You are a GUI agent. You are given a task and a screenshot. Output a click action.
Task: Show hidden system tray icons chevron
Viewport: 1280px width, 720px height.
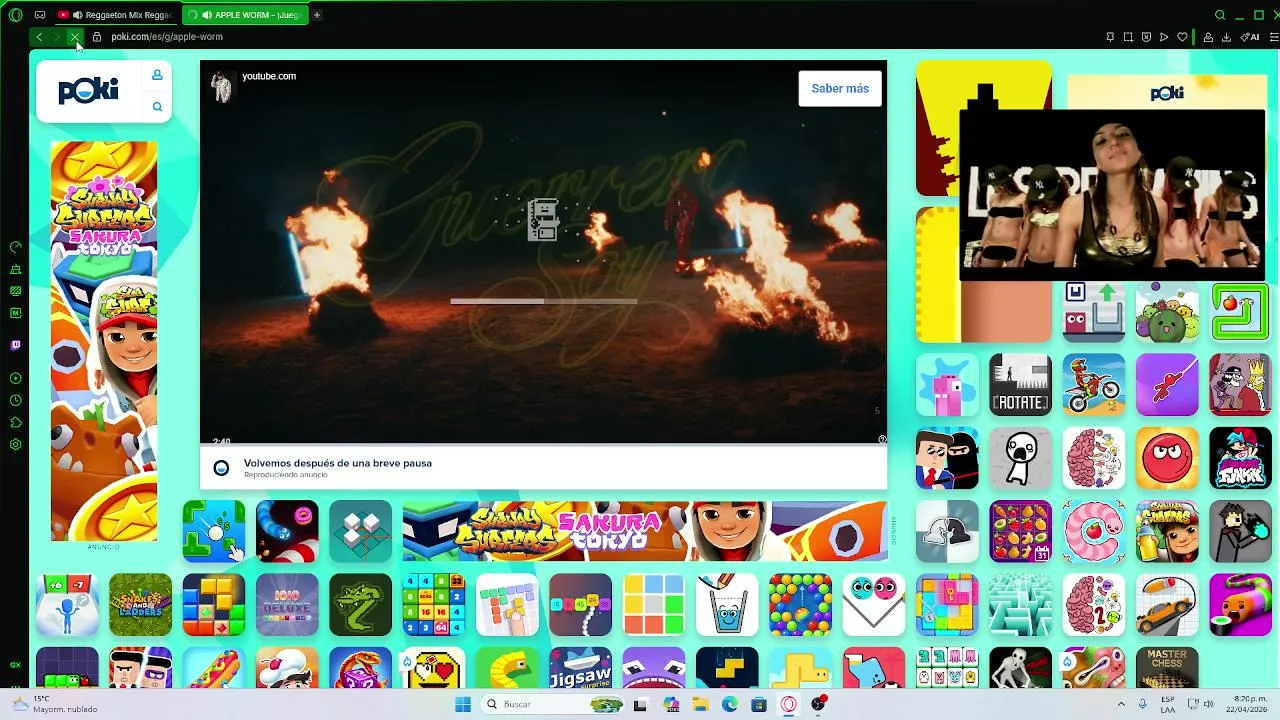pyautogui.click(x=1120, y=704)
